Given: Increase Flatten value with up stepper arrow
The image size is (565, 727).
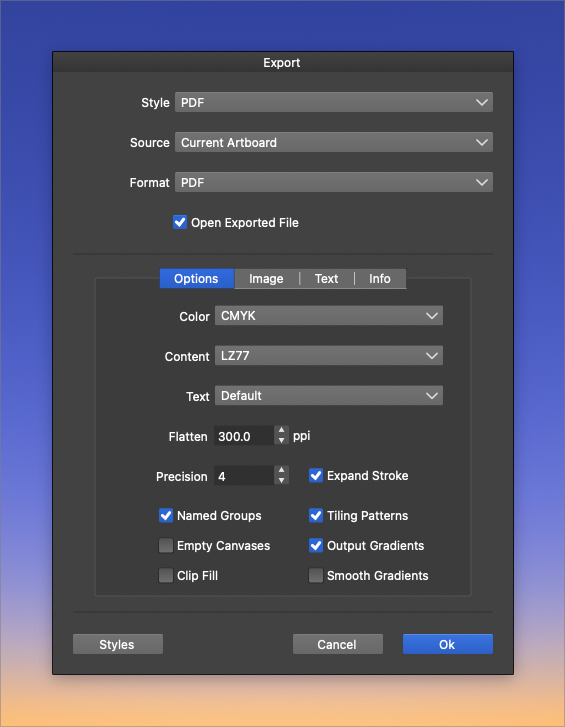Looking at the screenshot, I should (x=281, y=431).
